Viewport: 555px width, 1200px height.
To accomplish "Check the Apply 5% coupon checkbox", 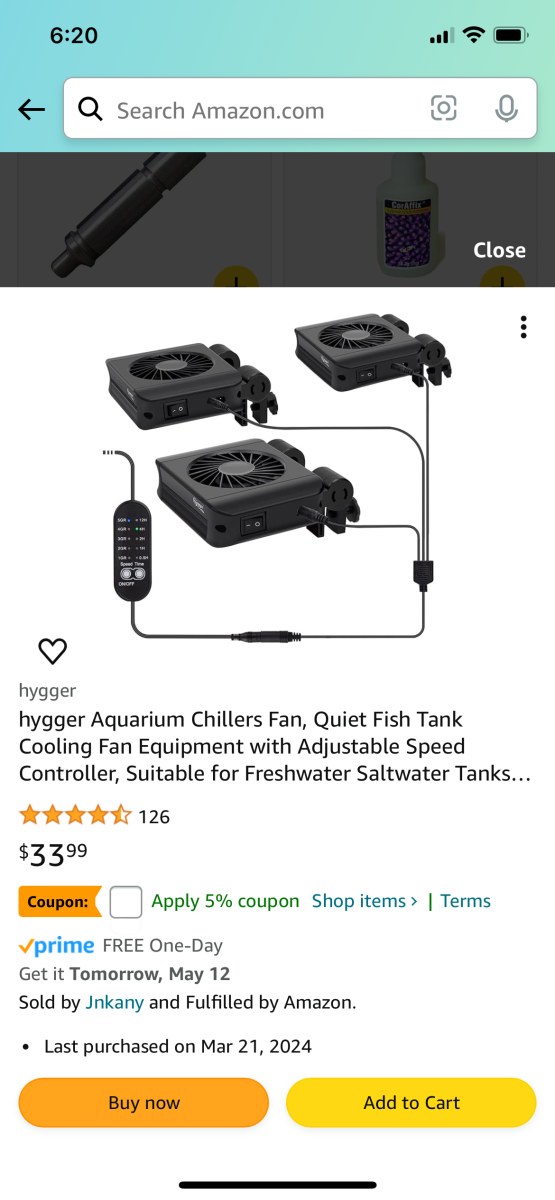I will [126, 901].
